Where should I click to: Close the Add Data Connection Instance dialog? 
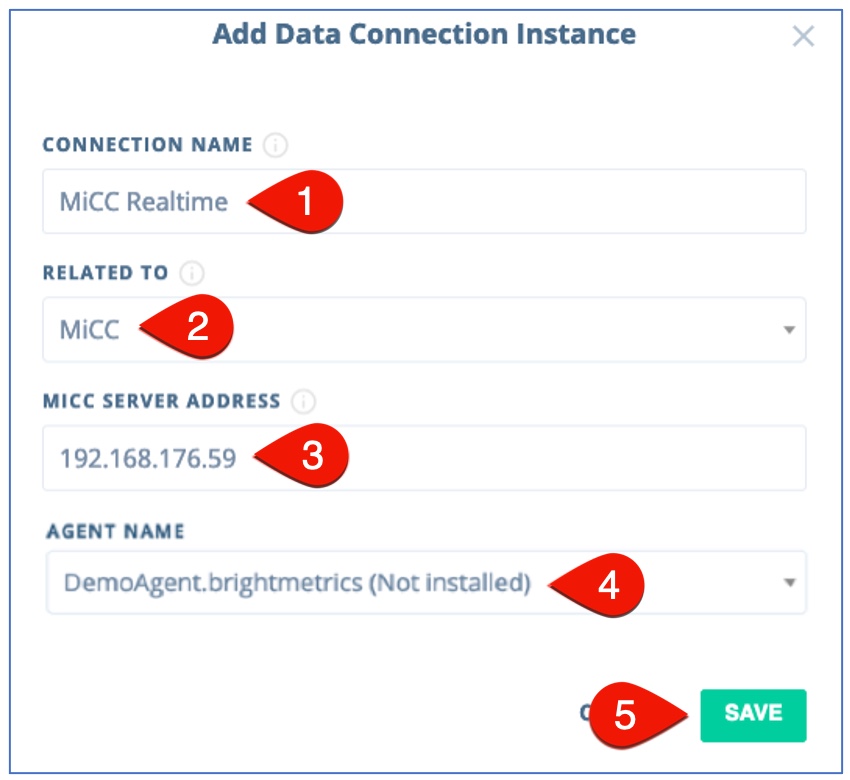click(803, 37)
